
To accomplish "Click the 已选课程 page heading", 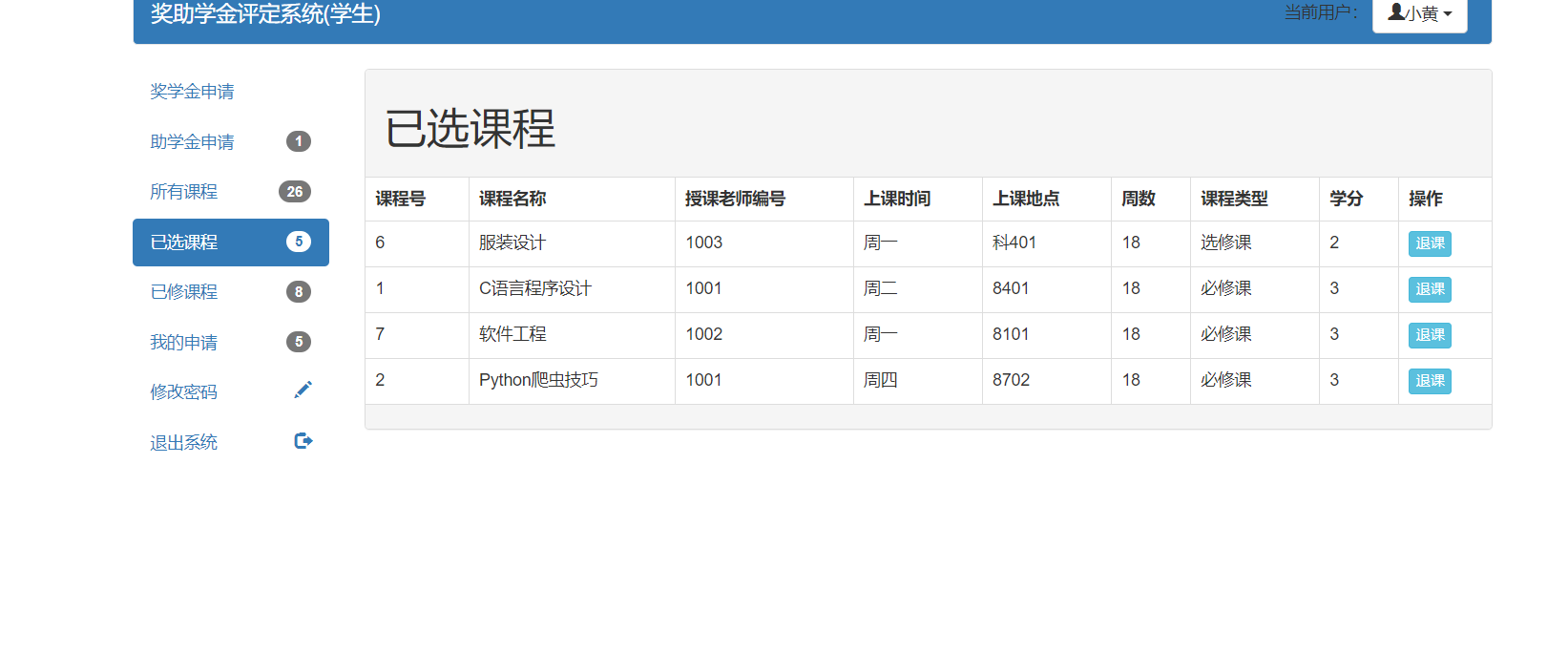I will pos(470,128).
